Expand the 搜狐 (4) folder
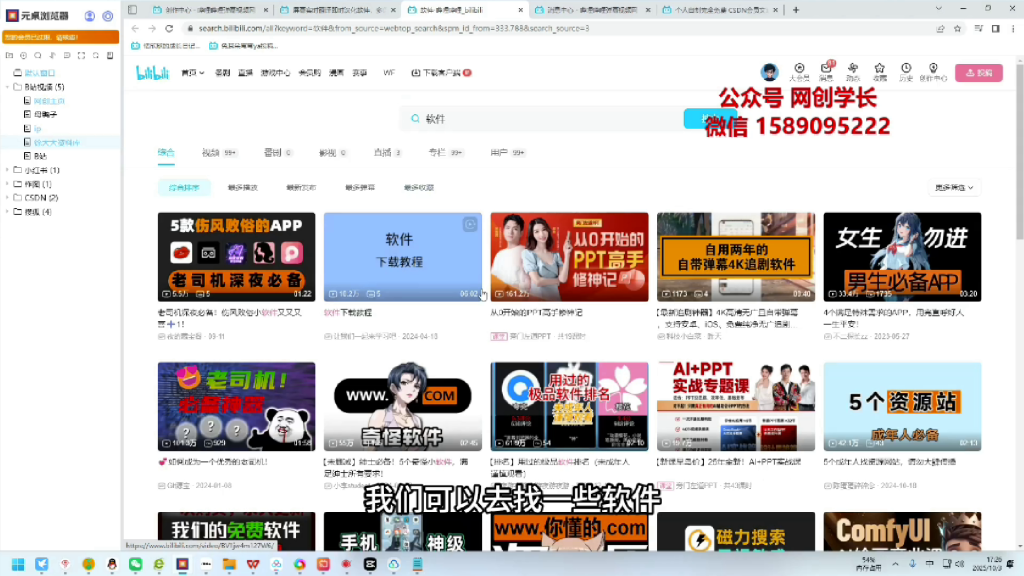 (5, 211)
